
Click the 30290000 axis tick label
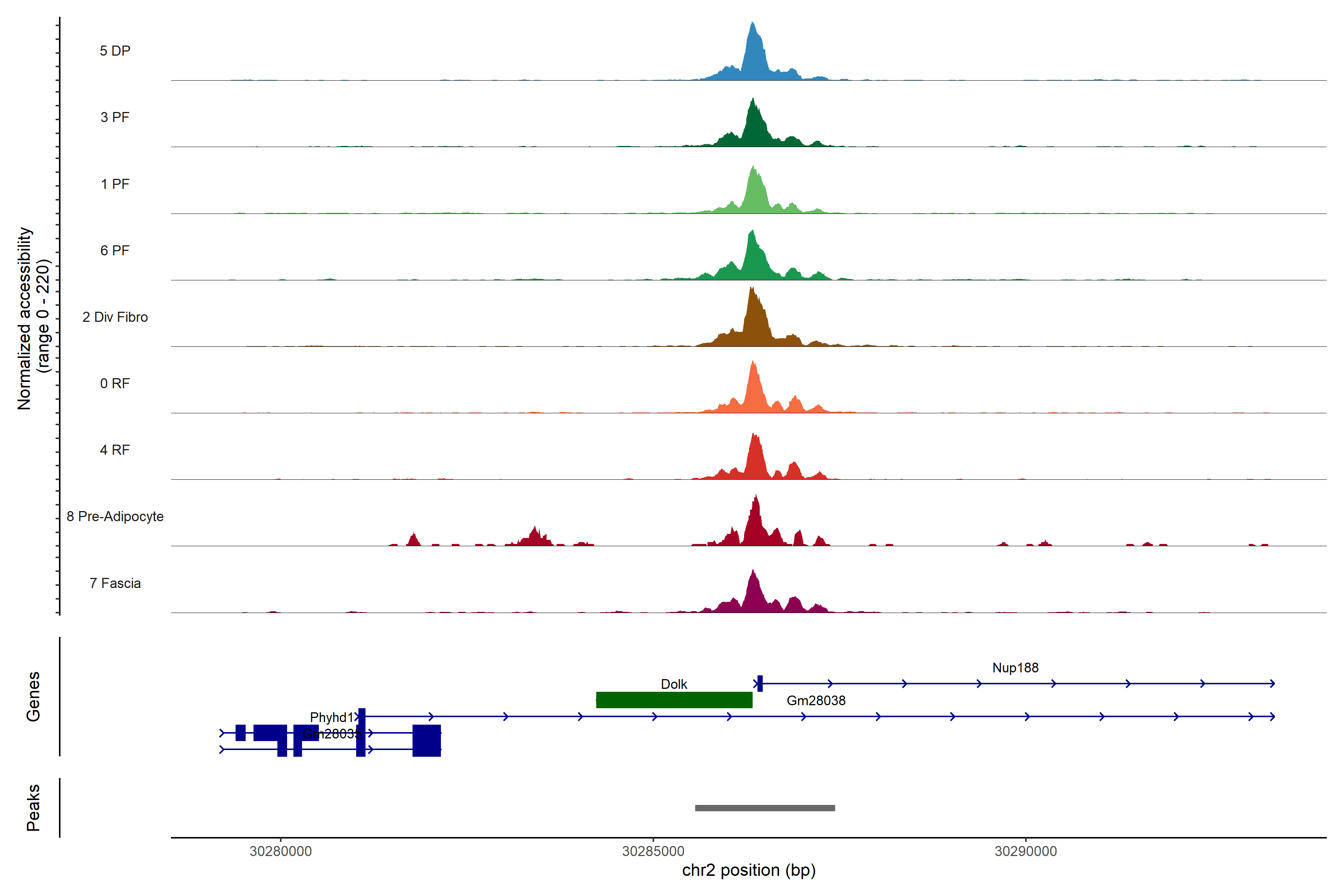[x=1026, y=852]
